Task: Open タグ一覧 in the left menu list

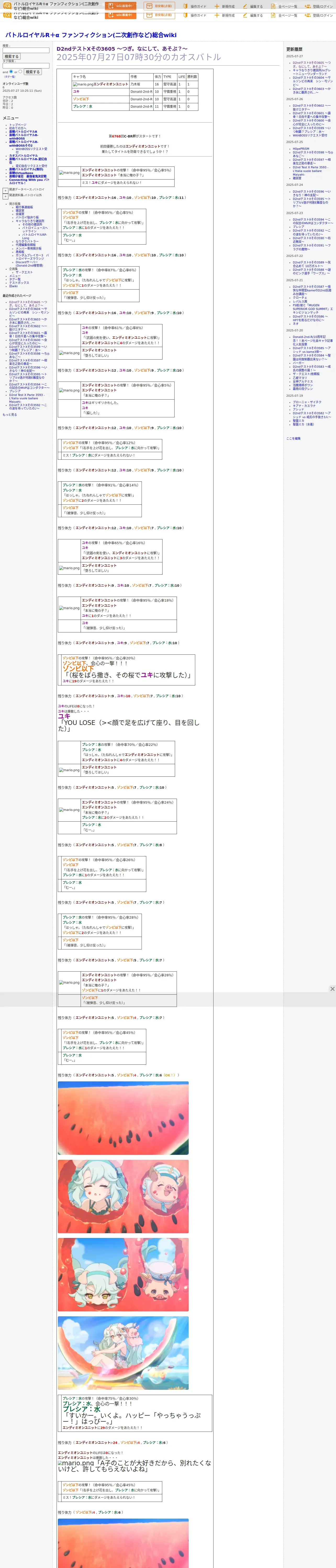Action: (x=15, y=279)
